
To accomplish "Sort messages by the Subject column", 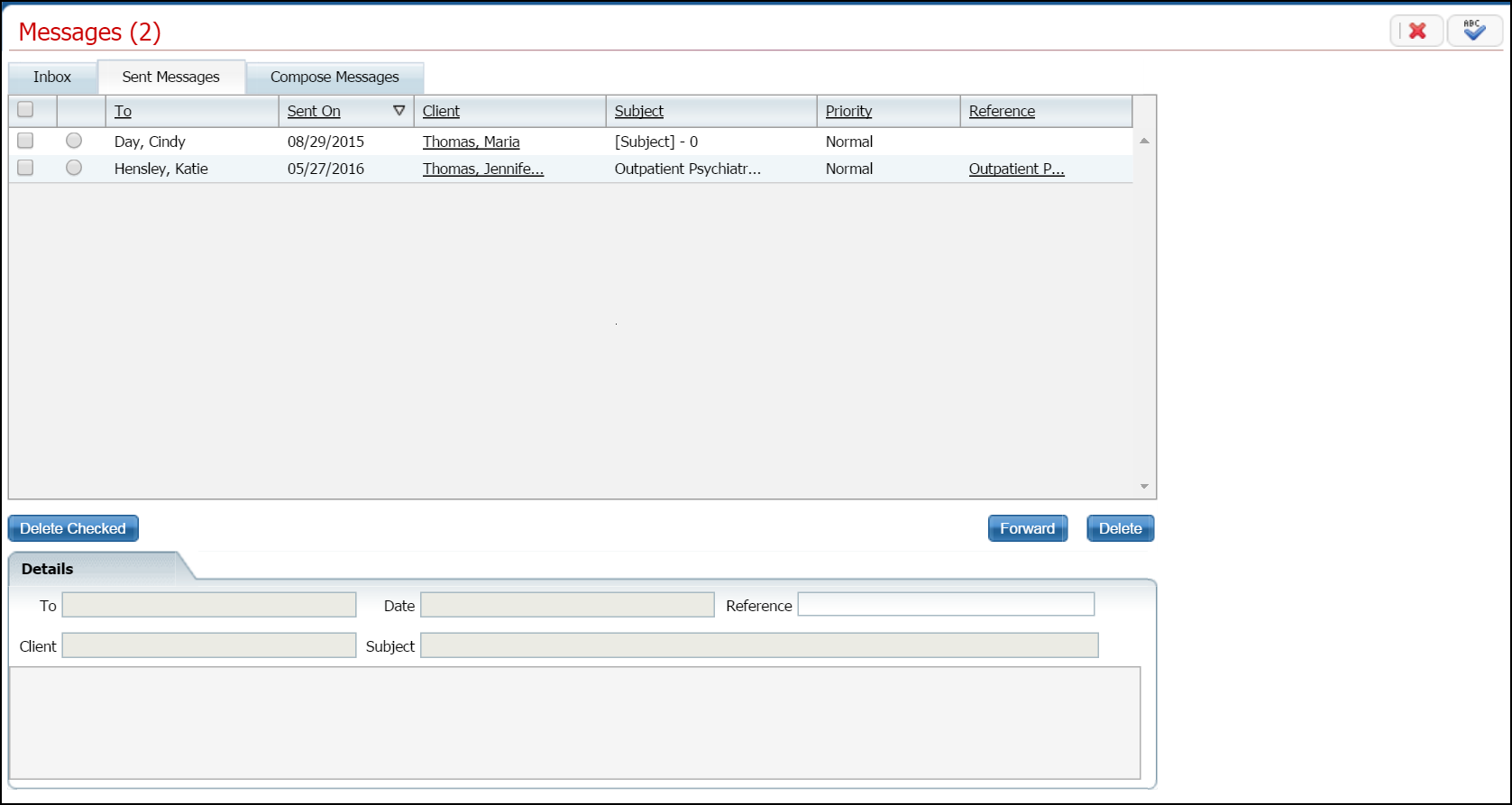I will (639, 111).
